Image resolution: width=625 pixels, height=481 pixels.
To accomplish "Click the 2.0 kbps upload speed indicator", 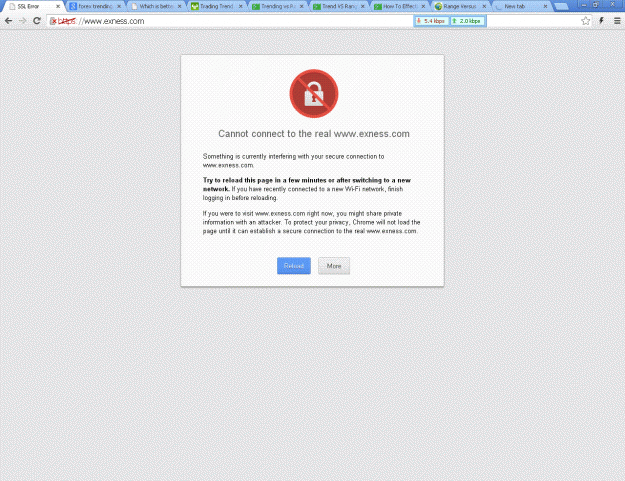I will tap(468, 21).
